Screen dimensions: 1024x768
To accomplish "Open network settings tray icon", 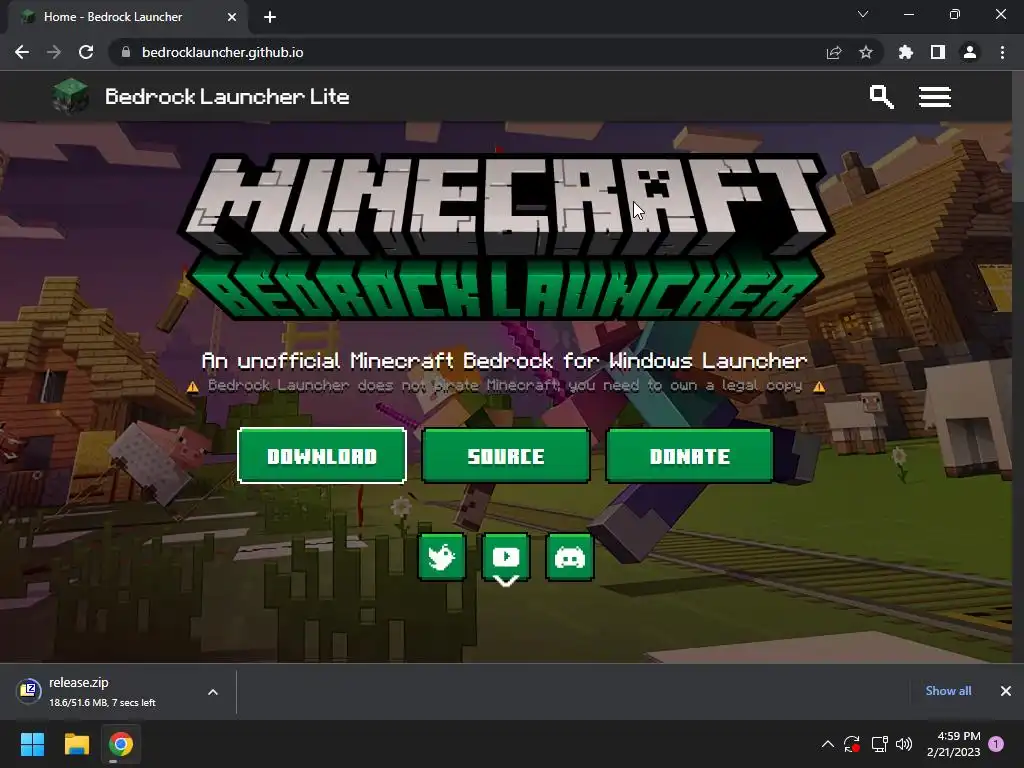I will [x=879, y=744].
